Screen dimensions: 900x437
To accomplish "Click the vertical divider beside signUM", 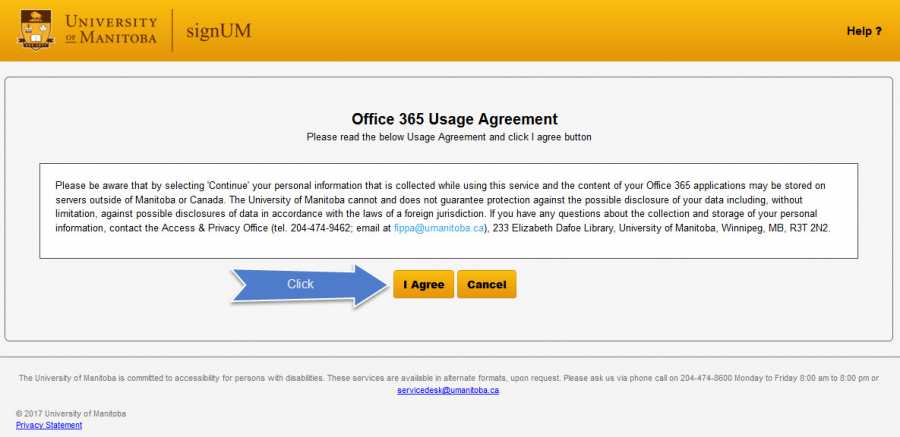I will [x=173, y=30].
